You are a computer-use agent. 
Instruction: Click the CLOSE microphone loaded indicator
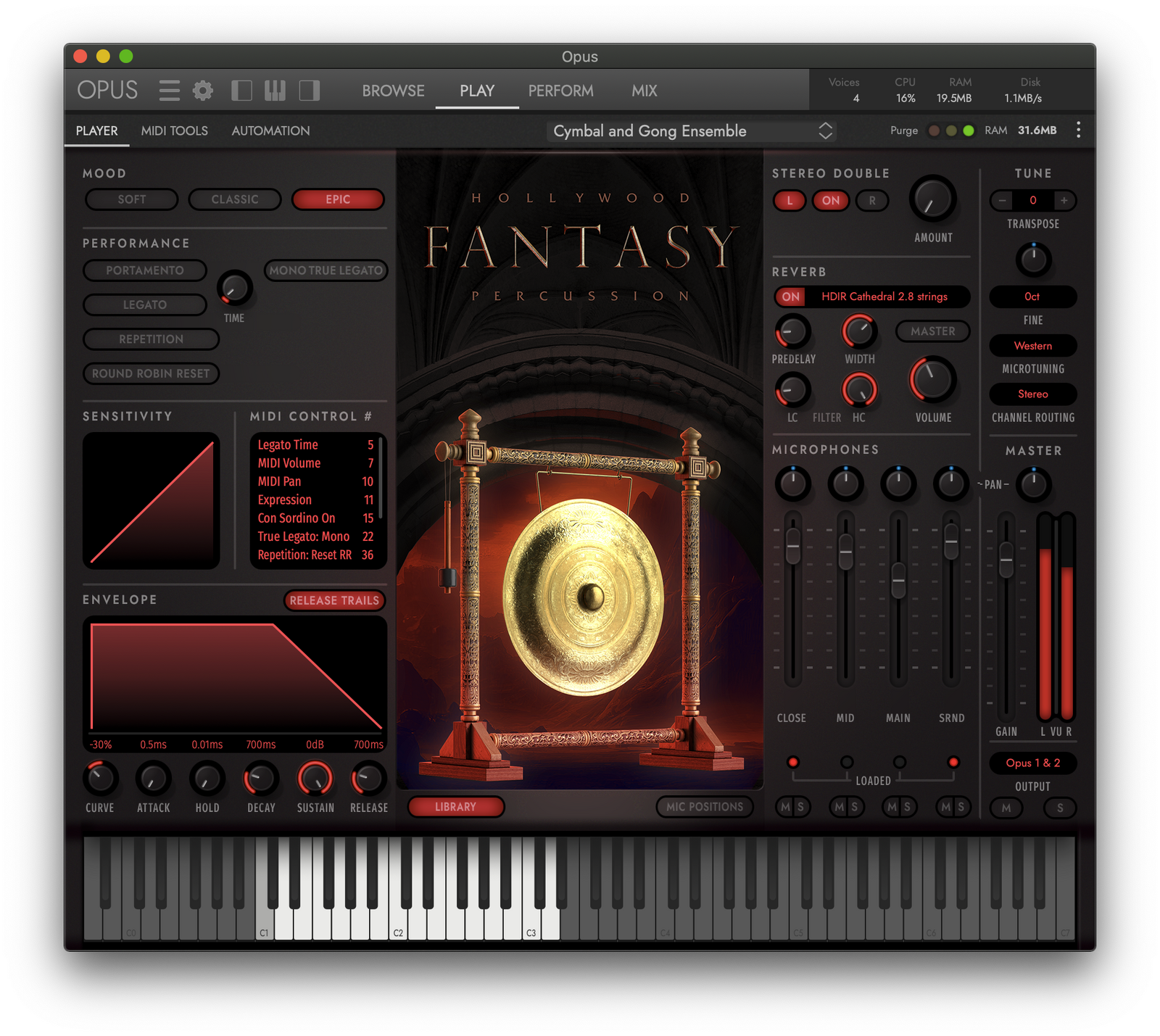pyautogui.click(x=793, y=762)
